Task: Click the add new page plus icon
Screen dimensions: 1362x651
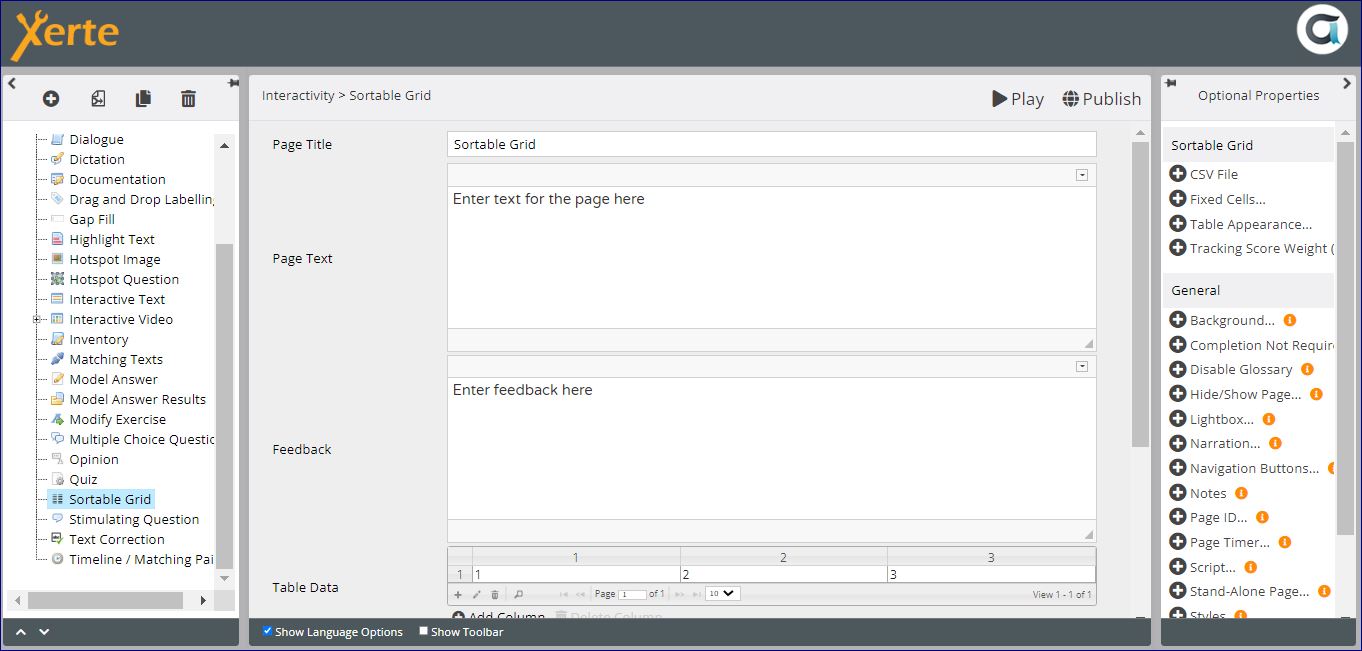Action: tap(51, 98)
